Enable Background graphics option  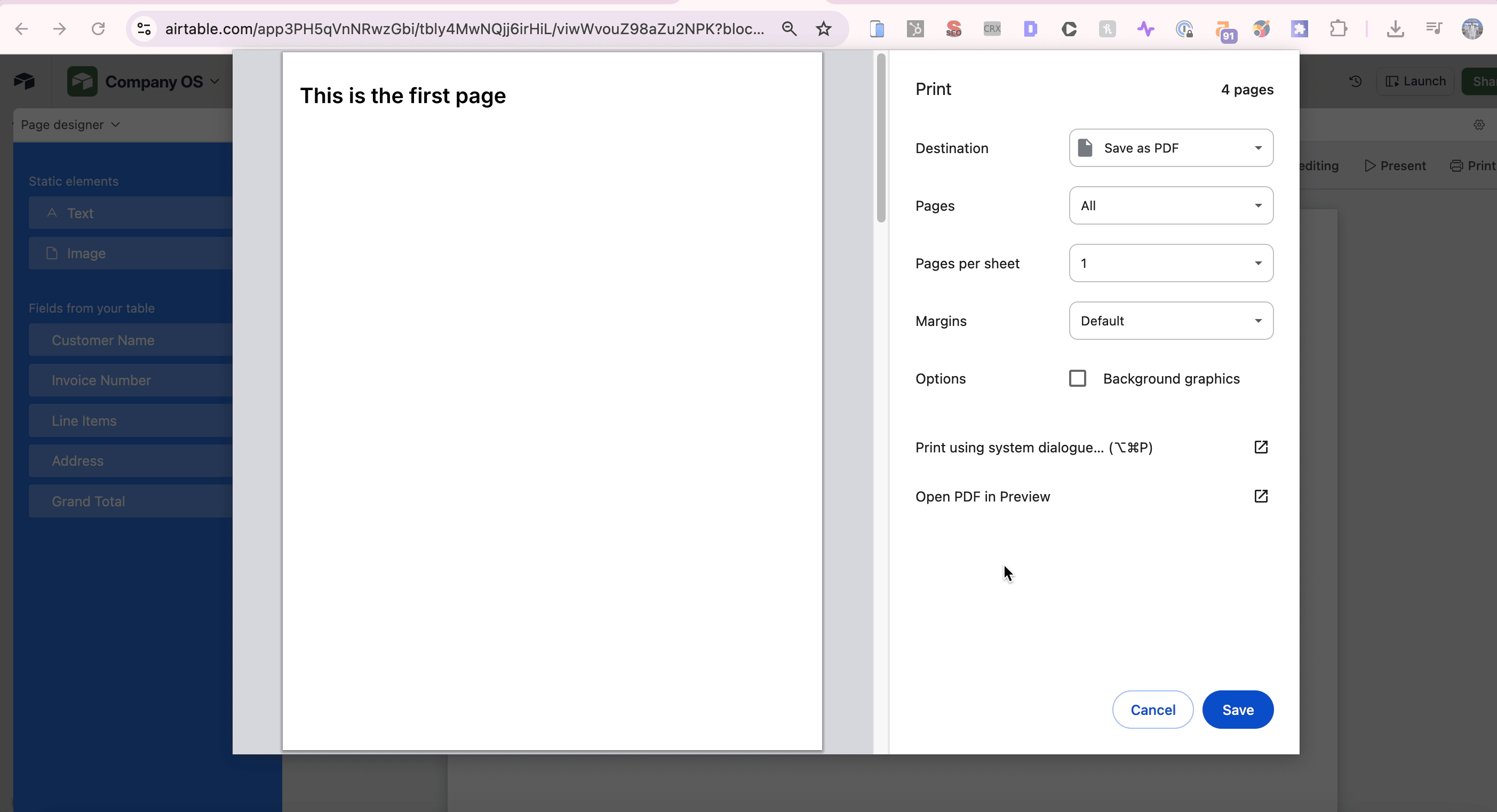[x=1078, y=378]
